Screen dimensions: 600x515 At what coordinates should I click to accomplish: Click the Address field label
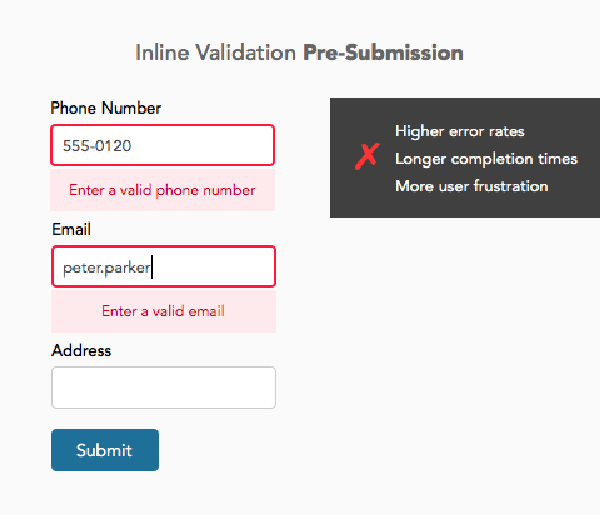[81, 350]
